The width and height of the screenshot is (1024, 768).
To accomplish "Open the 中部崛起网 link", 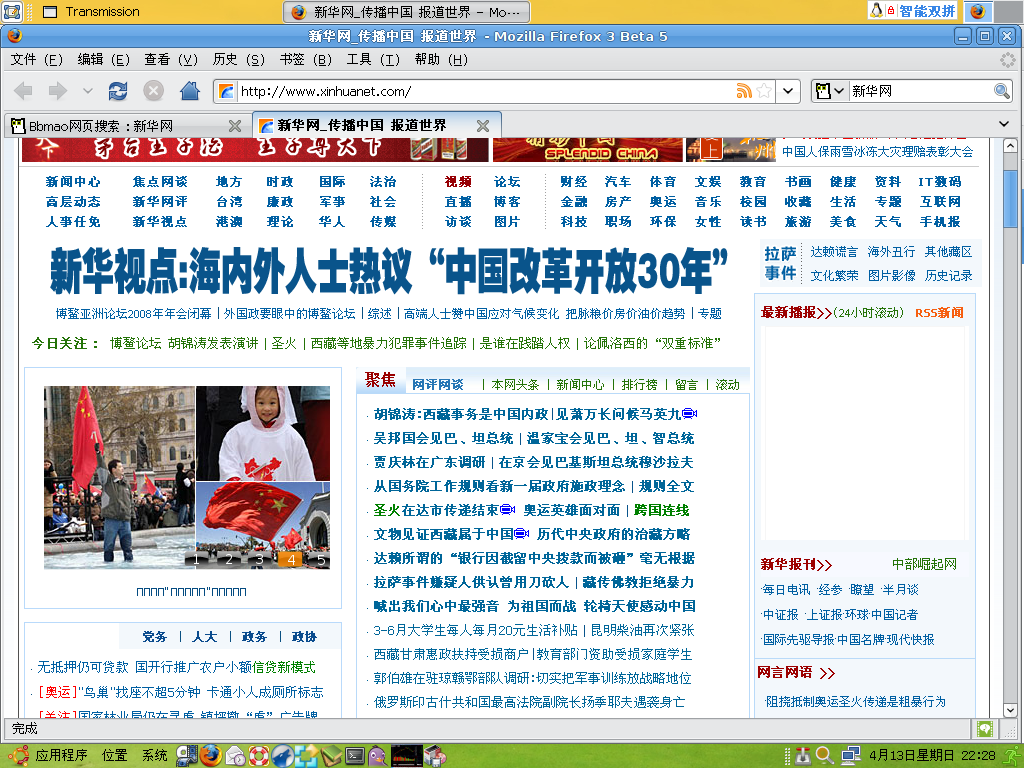I will pos(924,564).
